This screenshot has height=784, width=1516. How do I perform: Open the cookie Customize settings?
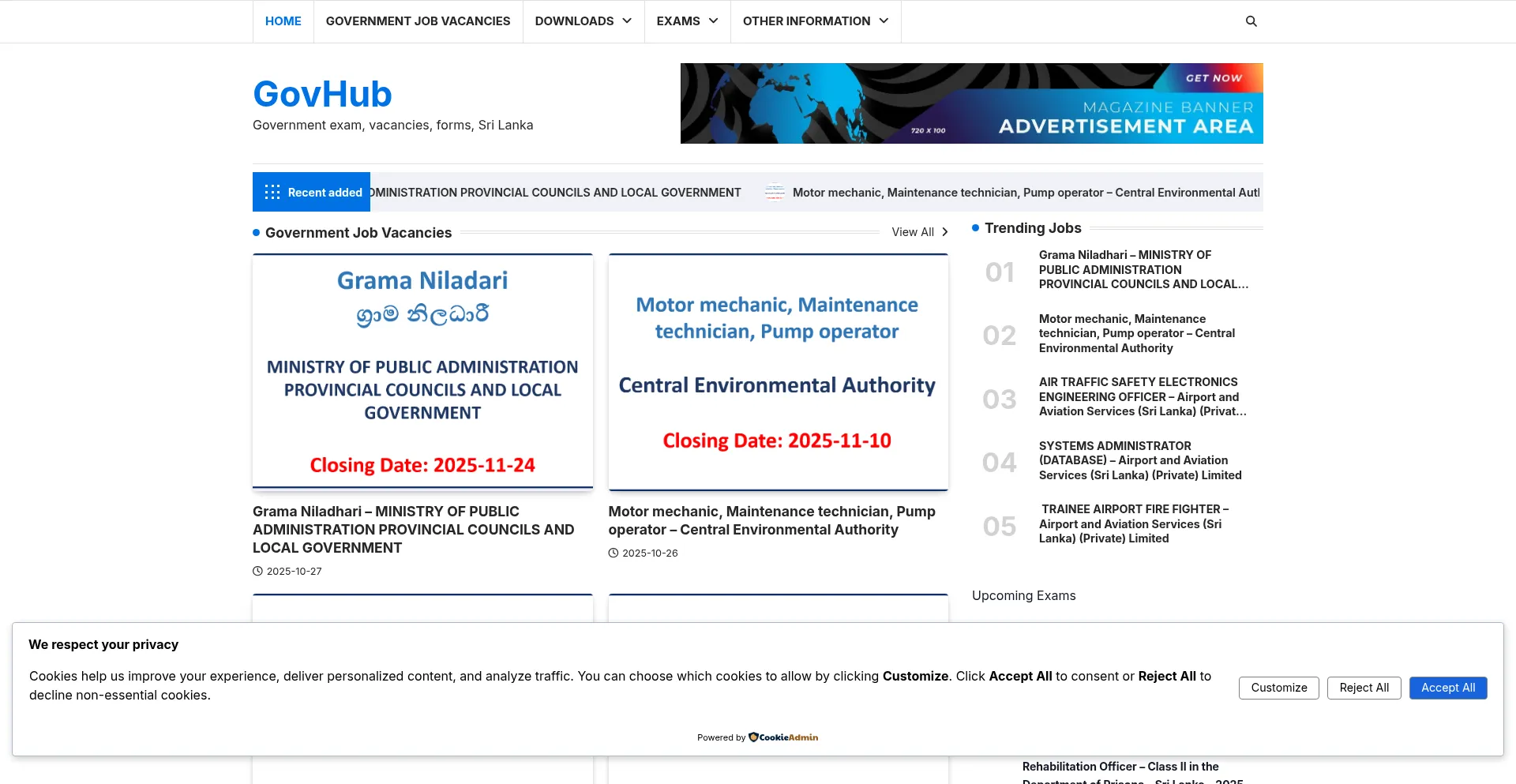[x=1278, y=688]
